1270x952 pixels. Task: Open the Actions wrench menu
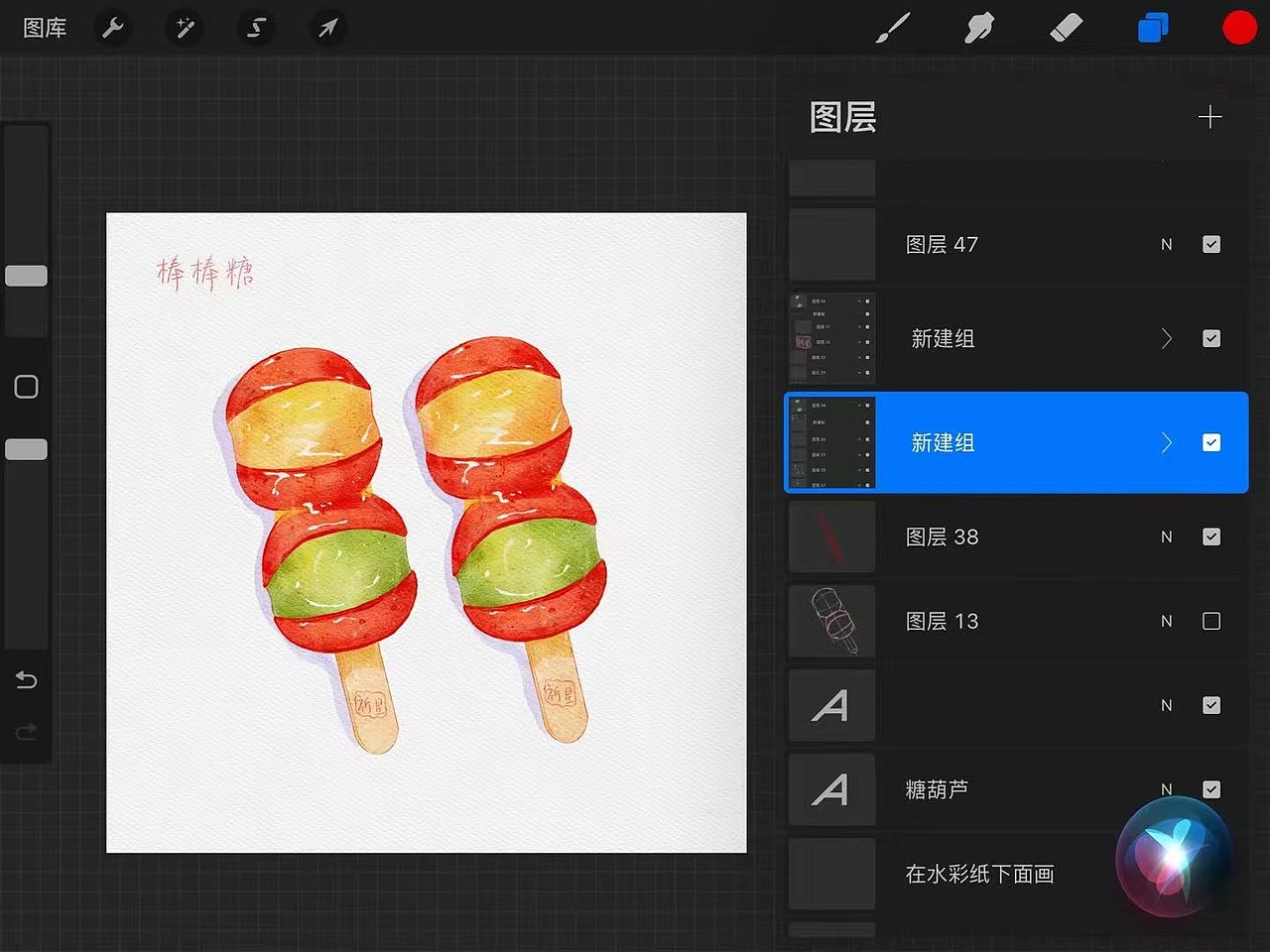tap(113, 28)
